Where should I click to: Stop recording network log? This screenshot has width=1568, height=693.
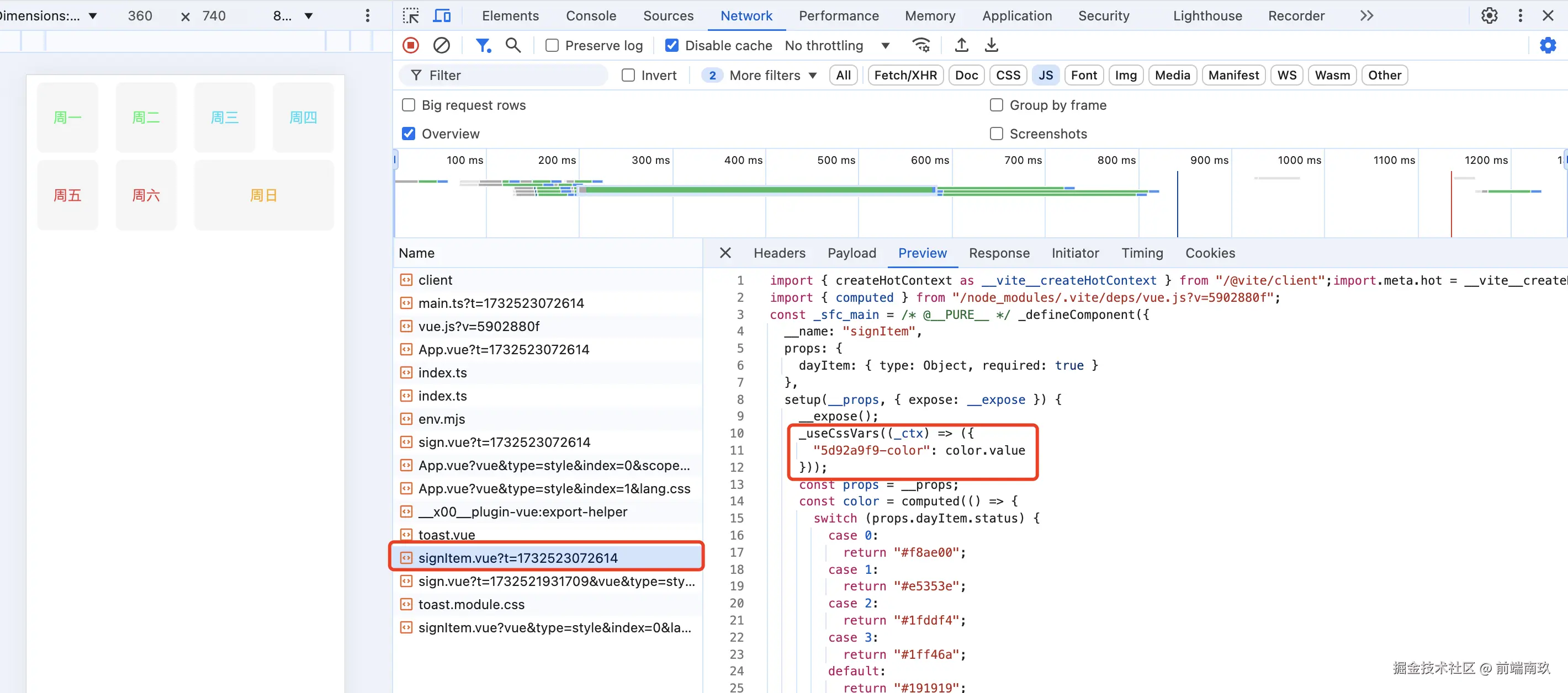point(411,46)
